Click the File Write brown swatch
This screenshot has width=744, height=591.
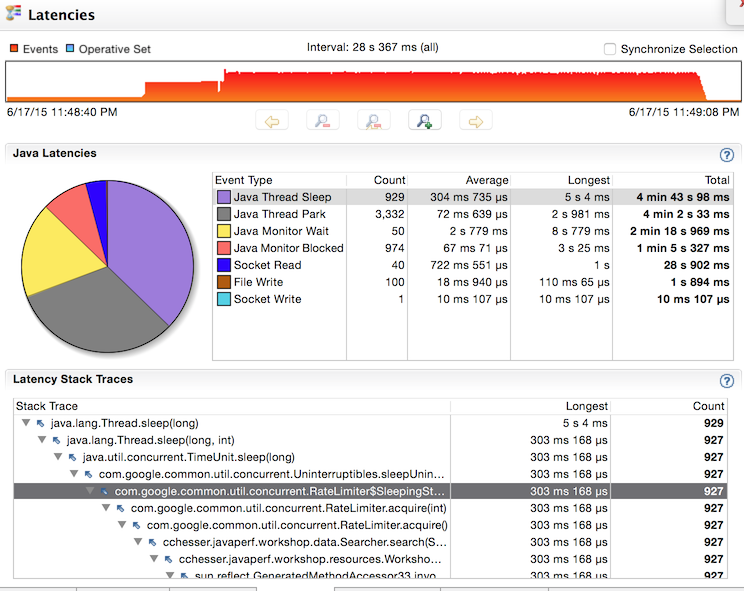pos(223,282)
